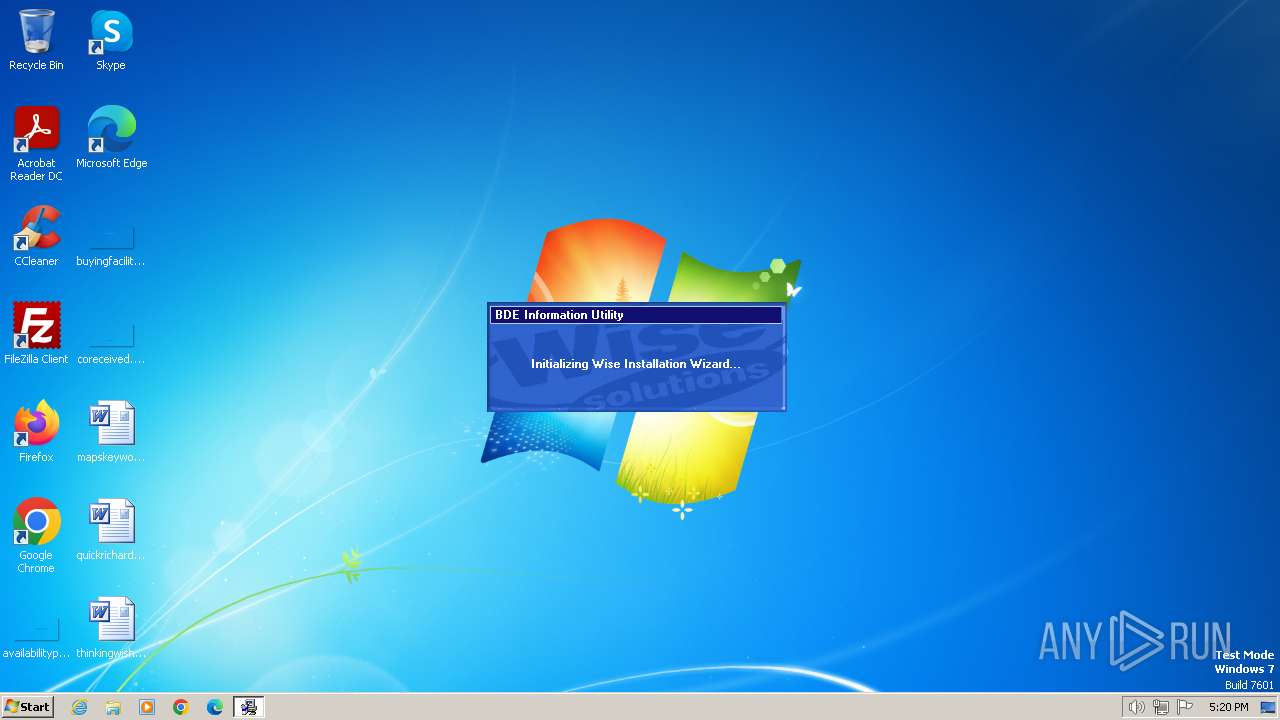Viewport: 1280px width, 720px height.
Task: Launch the FileZilla Client shortcut
Action: [x=36, y=334]
